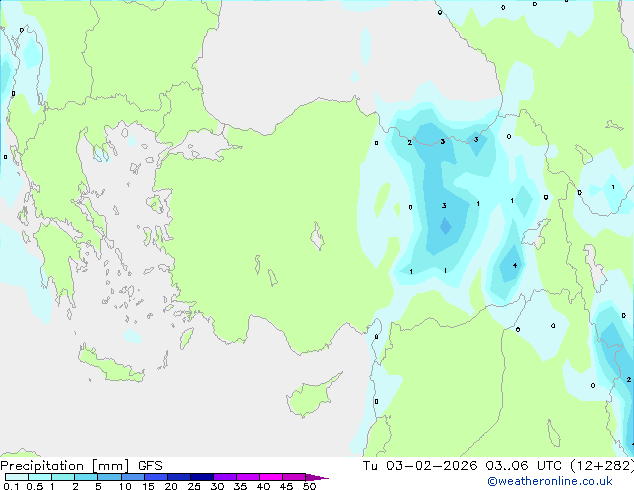Select the 25 to 30 mm legend swatch
Image resolution: width=634 pixels, height=490 pixels.
201,477
